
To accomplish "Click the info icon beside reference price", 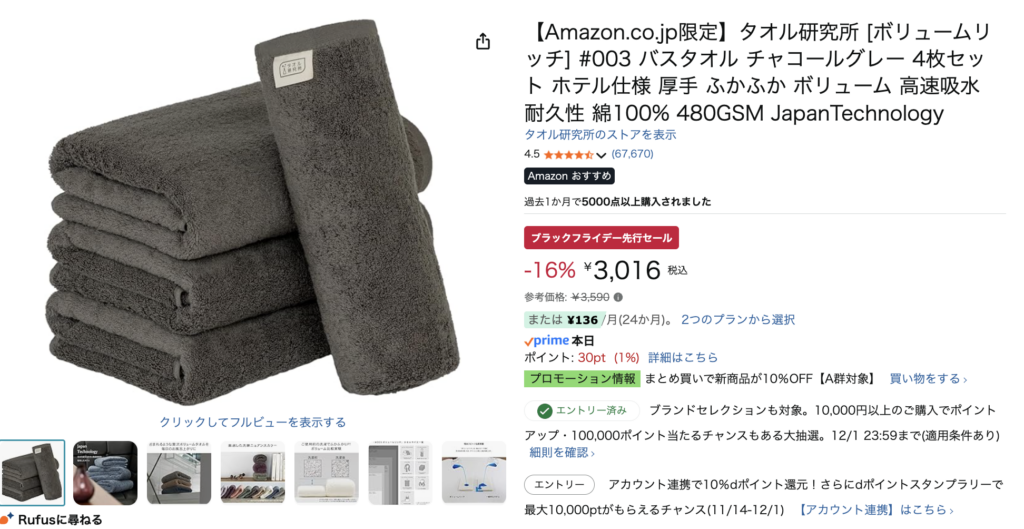I will (618, 297).
